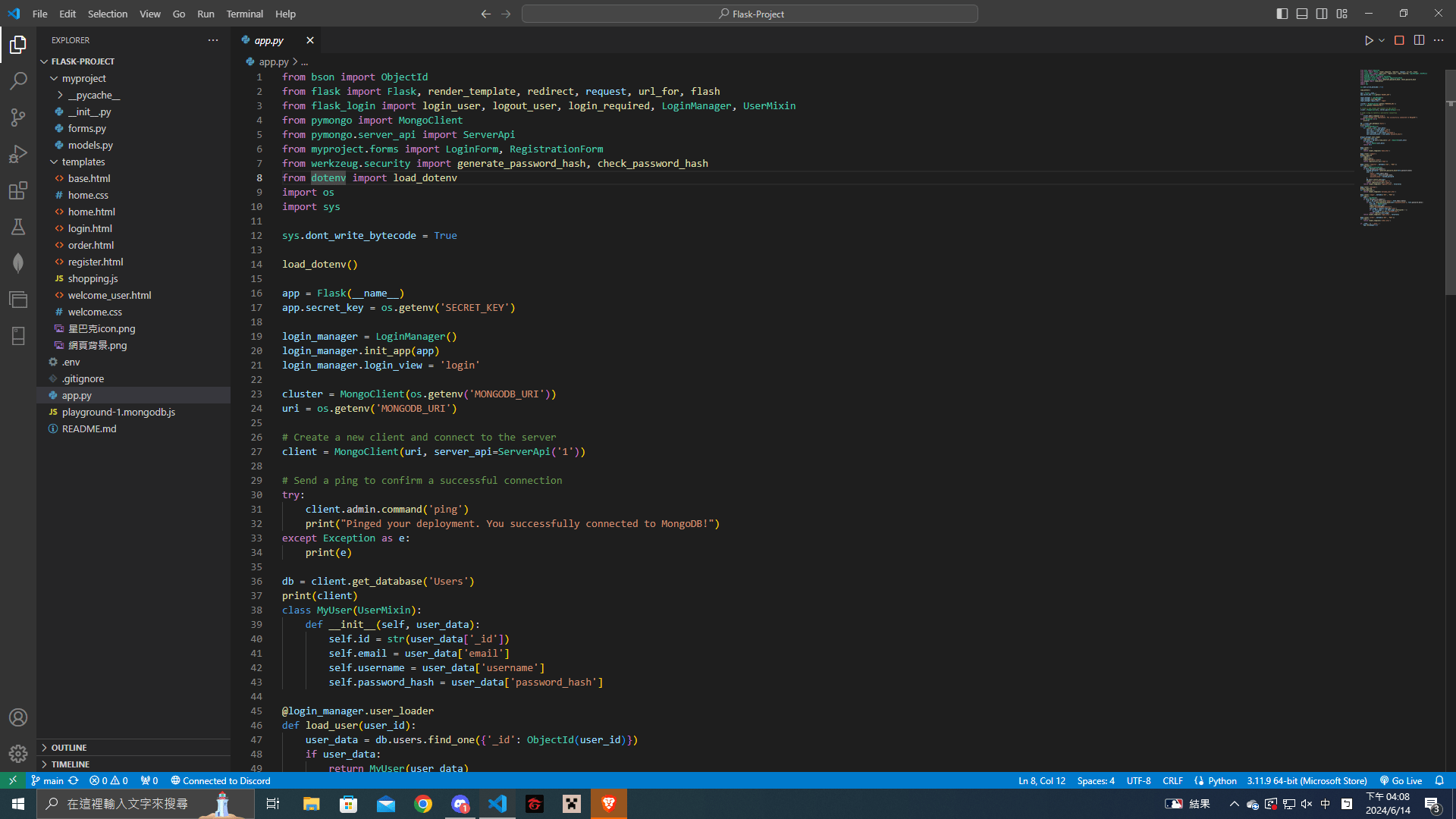Image resolution: width=1456 pixels, height=819 pixels.
Task: Click the Run Python File play button
Action: [x=1369, y=40]
